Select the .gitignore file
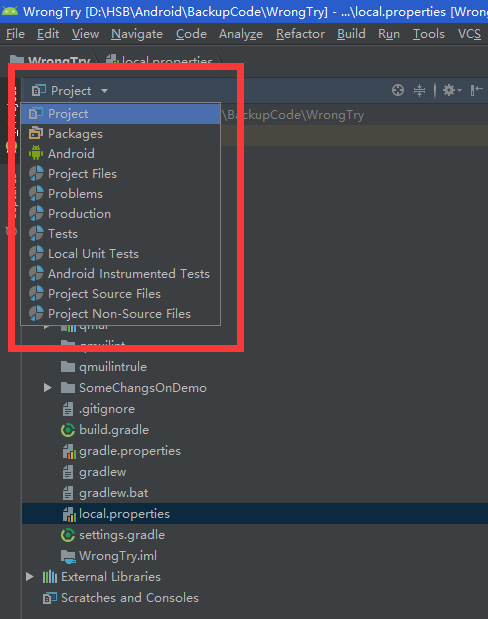Screen dimensions: 488x619 tap(107, 409)
